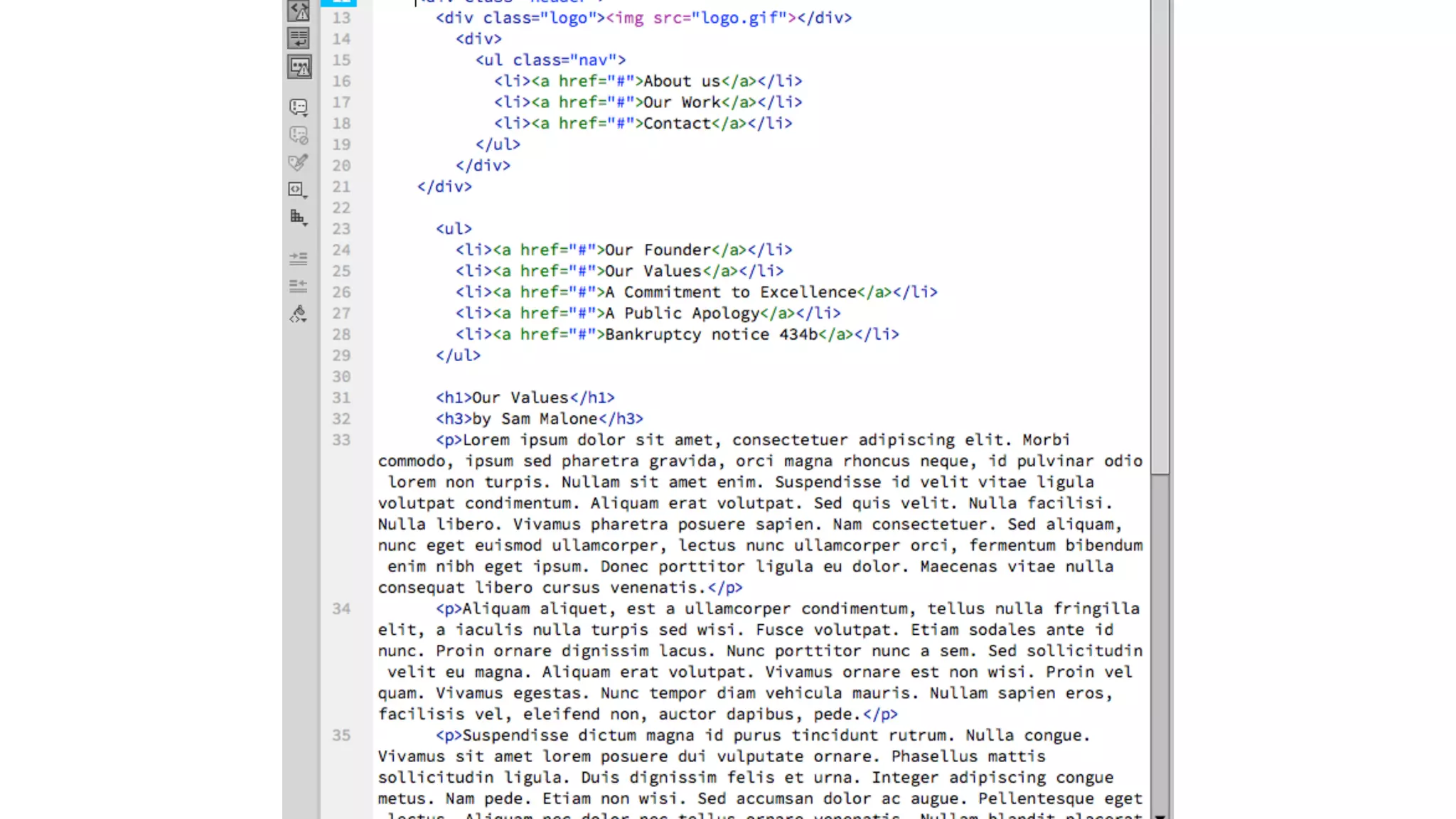Click the Remove Comment icon
Image resolution: width=1456 pixels, height=819 pixels.
click(299, 135)
